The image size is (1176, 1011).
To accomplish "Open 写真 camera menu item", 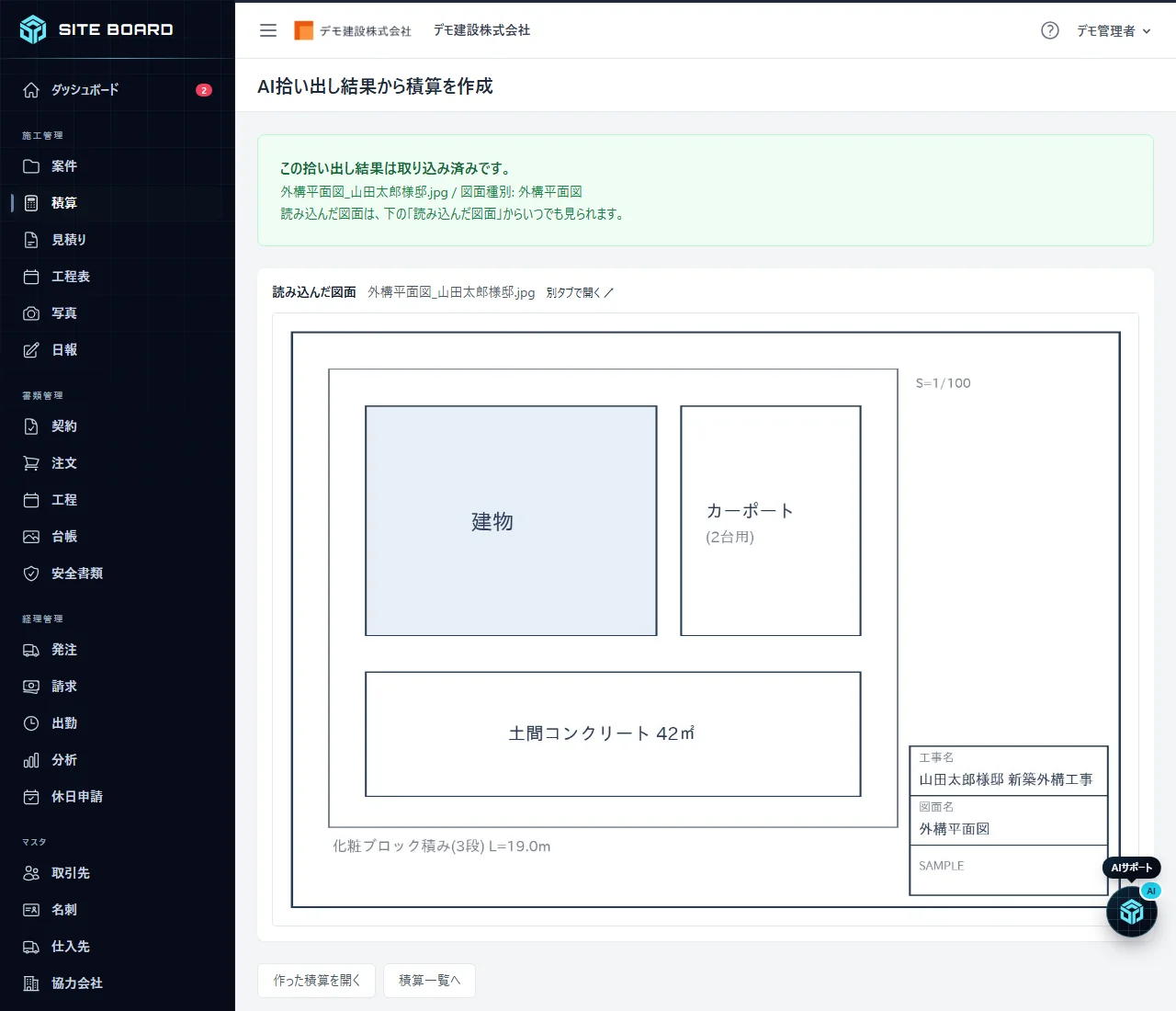I will [118, 313].
